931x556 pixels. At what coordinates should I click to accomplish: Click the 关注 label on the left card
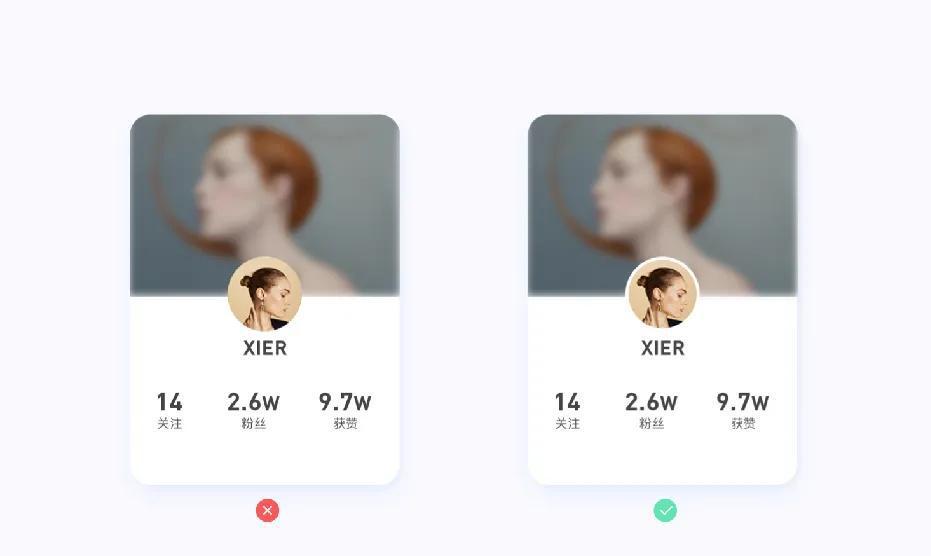pos(169,424)
